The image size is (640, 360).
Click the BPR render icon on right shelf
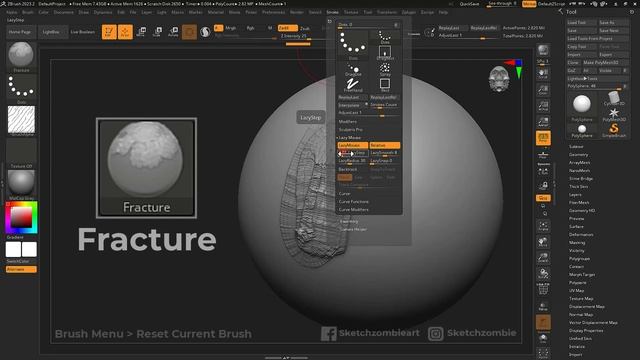[543, 51]
